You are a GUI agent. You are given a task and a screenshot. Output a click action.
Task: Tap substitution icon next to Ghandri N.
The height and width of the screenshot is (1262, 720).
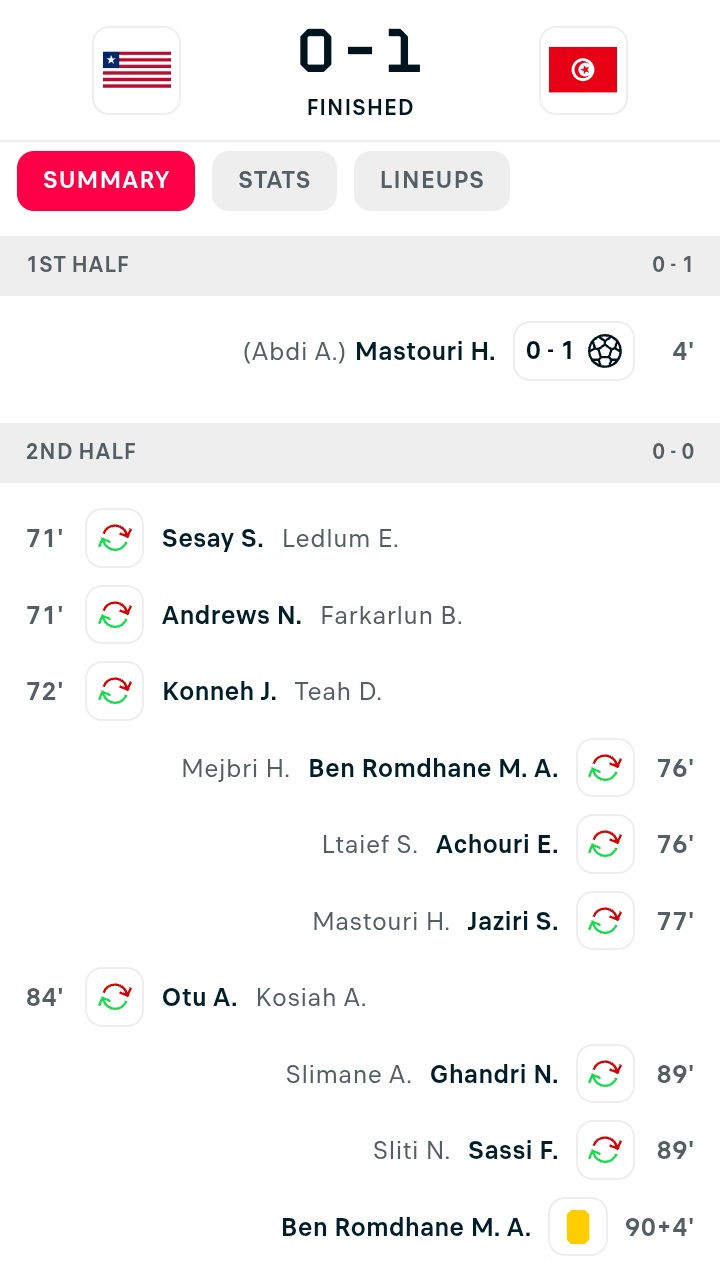[605, 1074]
